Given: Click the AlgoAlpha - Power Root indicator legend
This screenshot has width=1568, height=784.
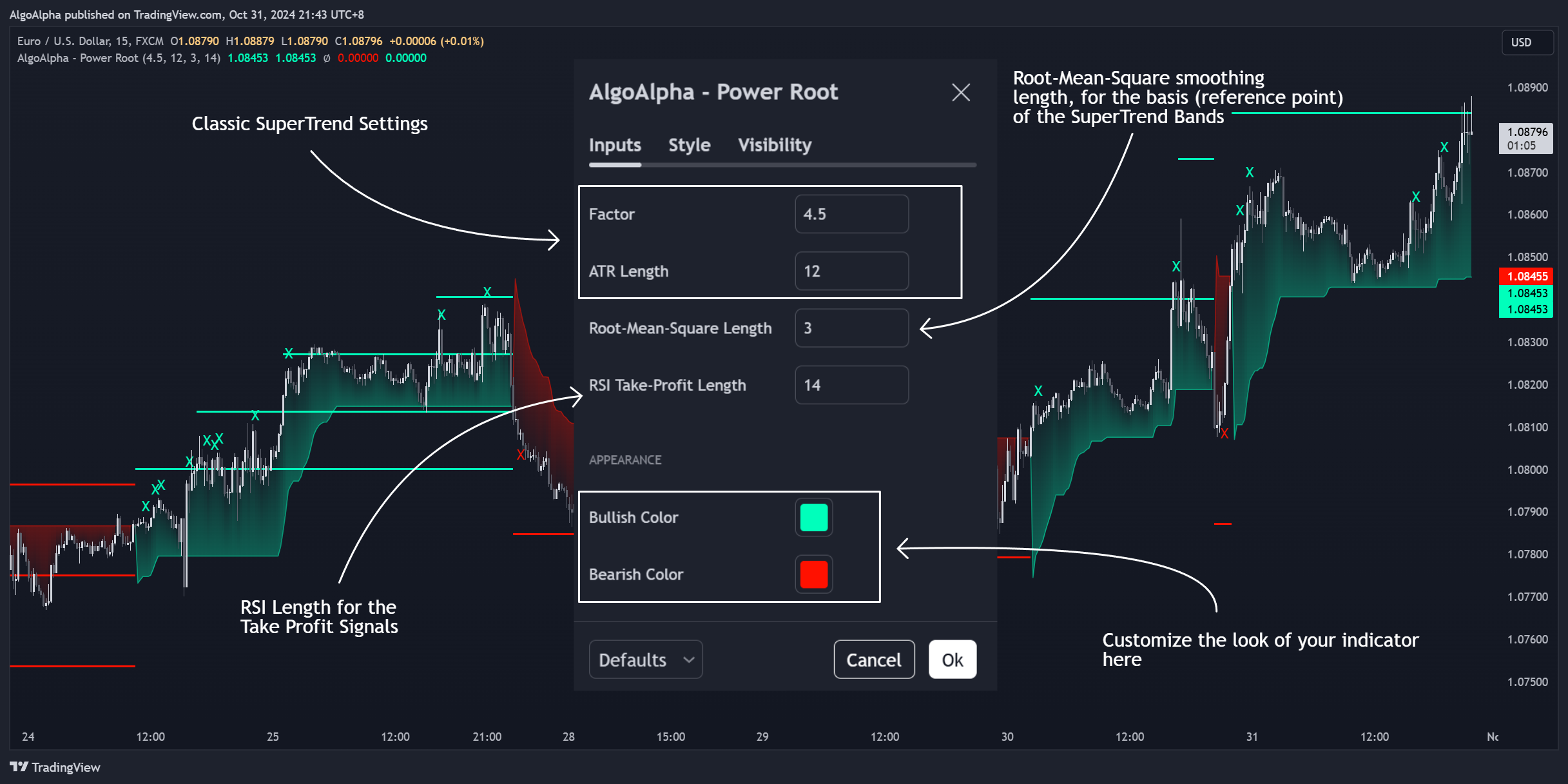Looking at the screenshot, I should pyautogui.click(x=119, y=58).
